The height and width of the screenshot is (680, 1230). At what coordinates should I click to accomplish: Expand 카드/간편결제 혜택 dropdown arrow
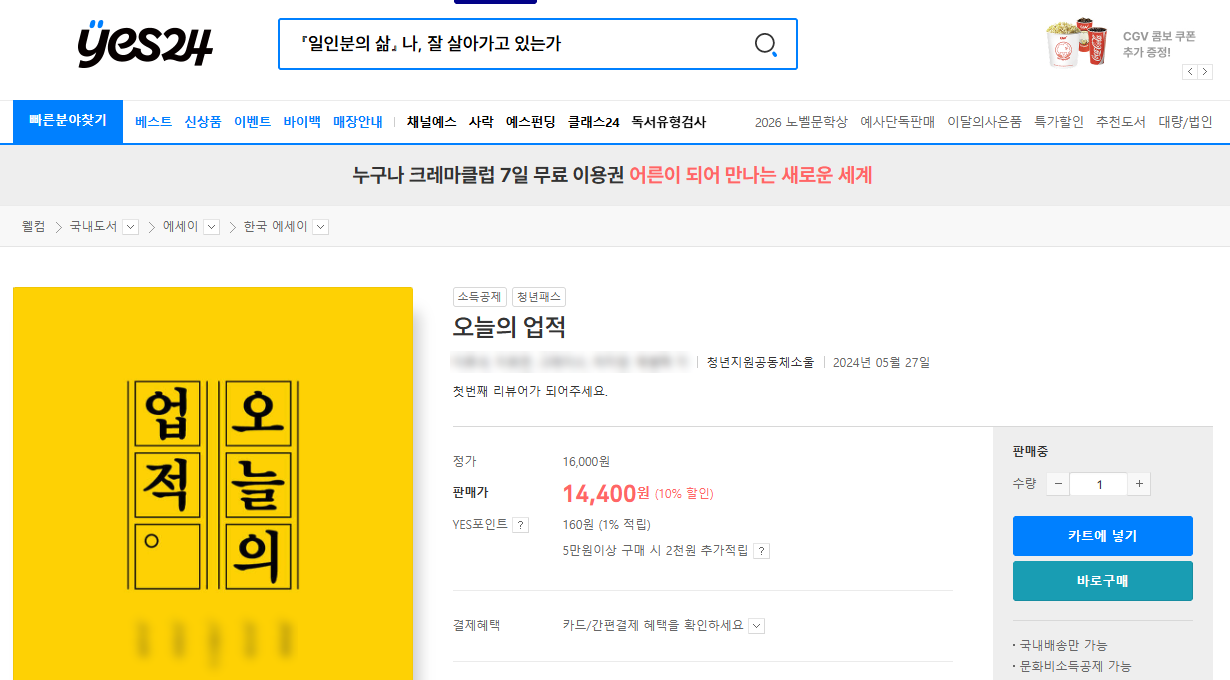pos(757,626)
